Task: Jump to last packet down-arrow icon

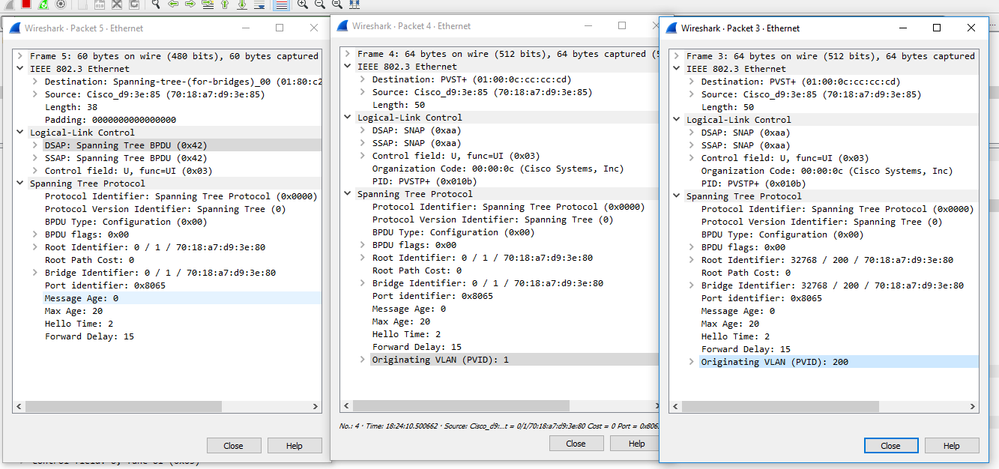Action: click(242, 4)
